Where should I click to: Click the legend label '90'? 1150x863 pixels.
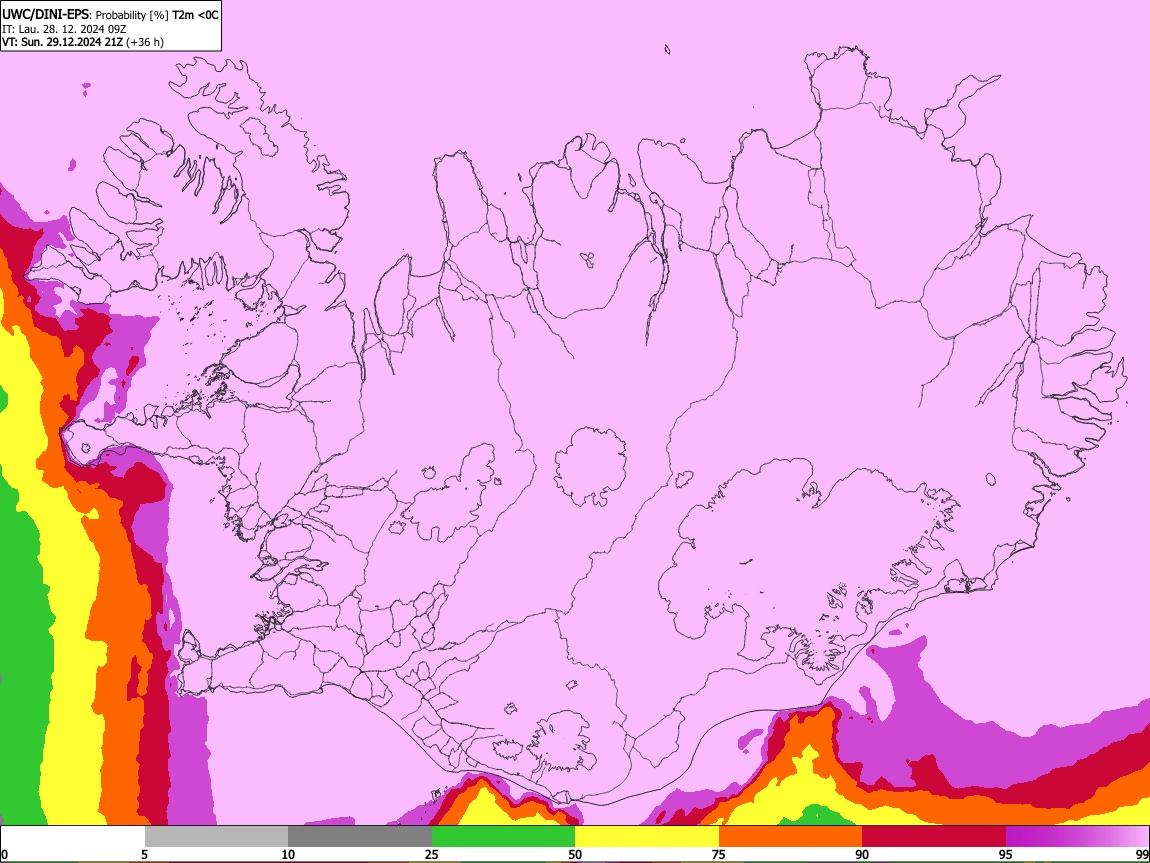point(862,855)
